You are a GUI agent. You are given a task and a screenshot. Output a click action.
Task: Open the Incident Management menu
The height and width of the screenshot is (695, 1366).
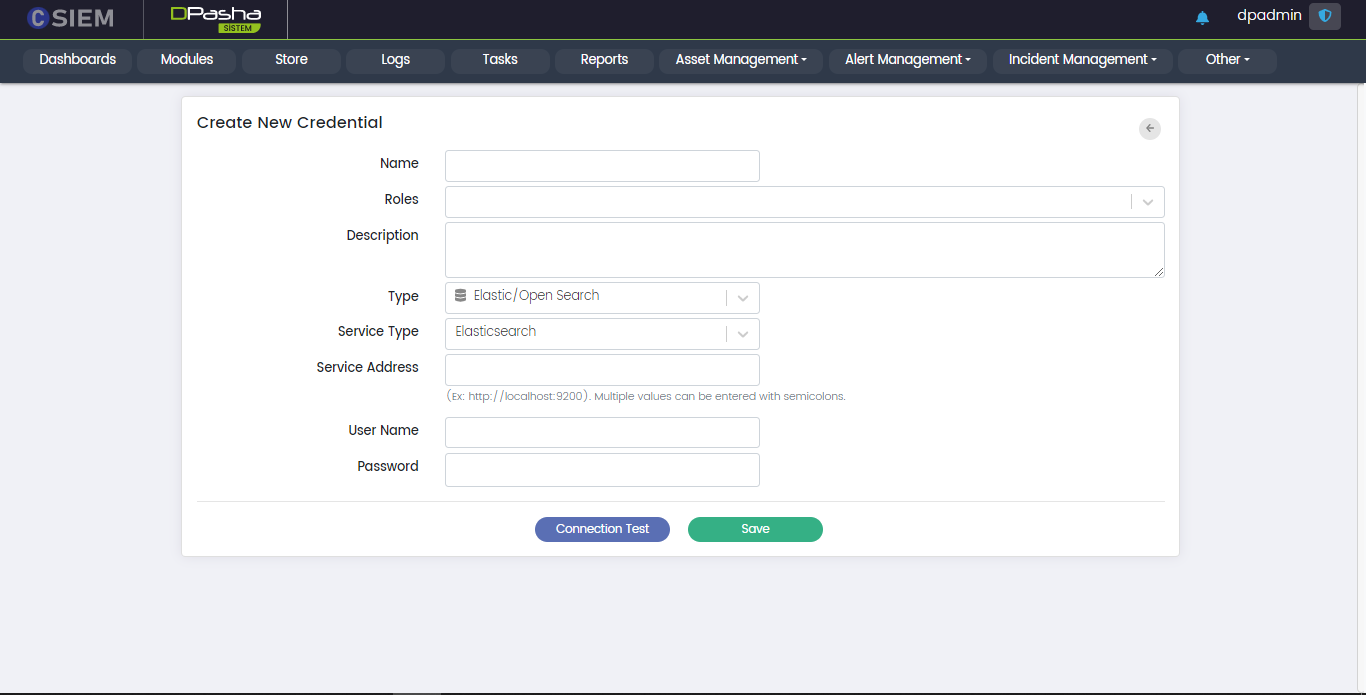[1082, 60]
